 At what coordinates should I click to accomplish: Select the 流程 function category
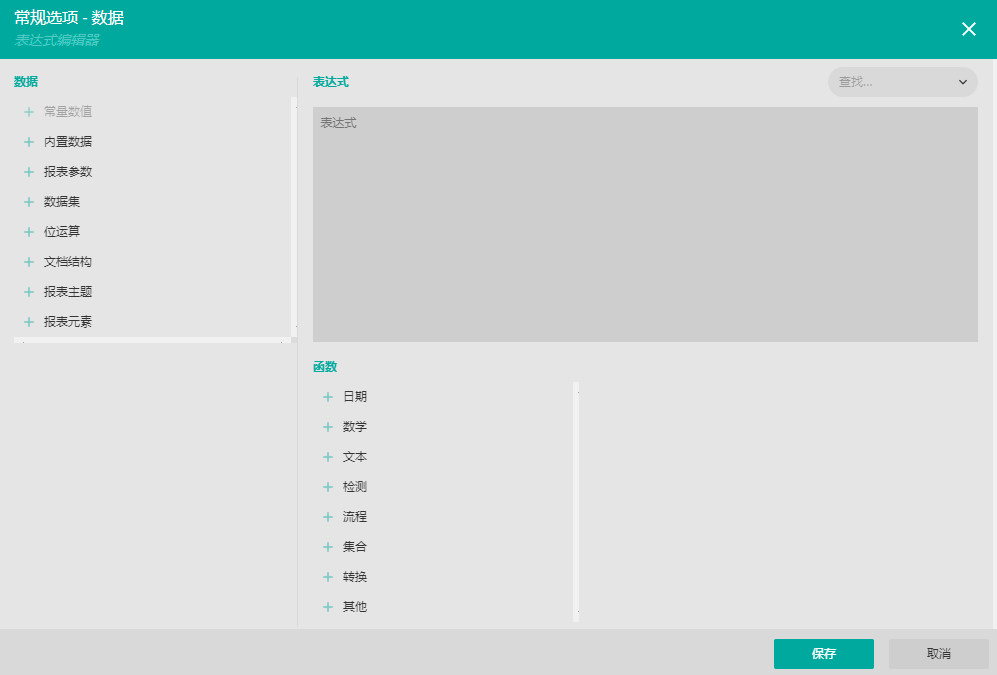pos(355,517)
